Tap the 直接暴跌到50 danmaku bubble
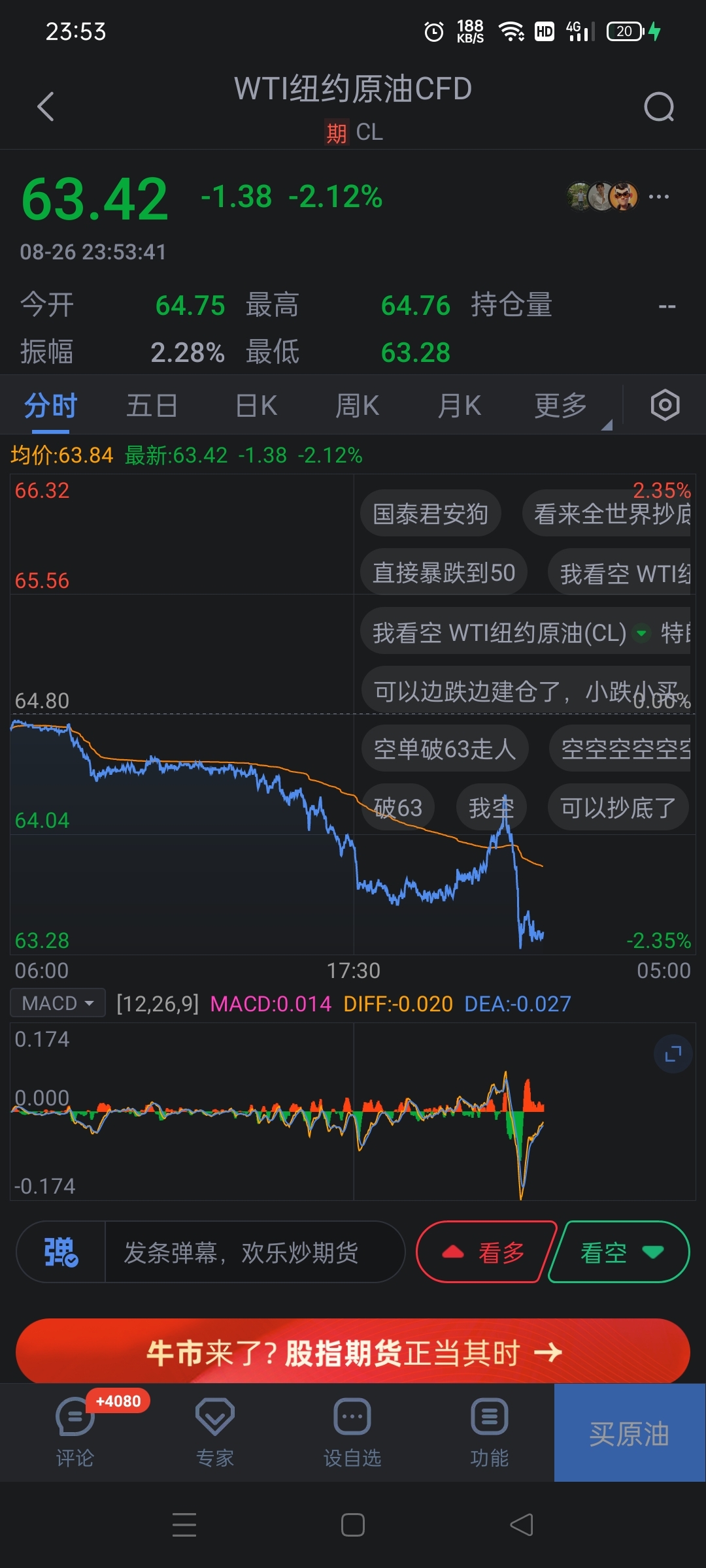This screenshot has height=1568, width=706. [x=444, y=572]
